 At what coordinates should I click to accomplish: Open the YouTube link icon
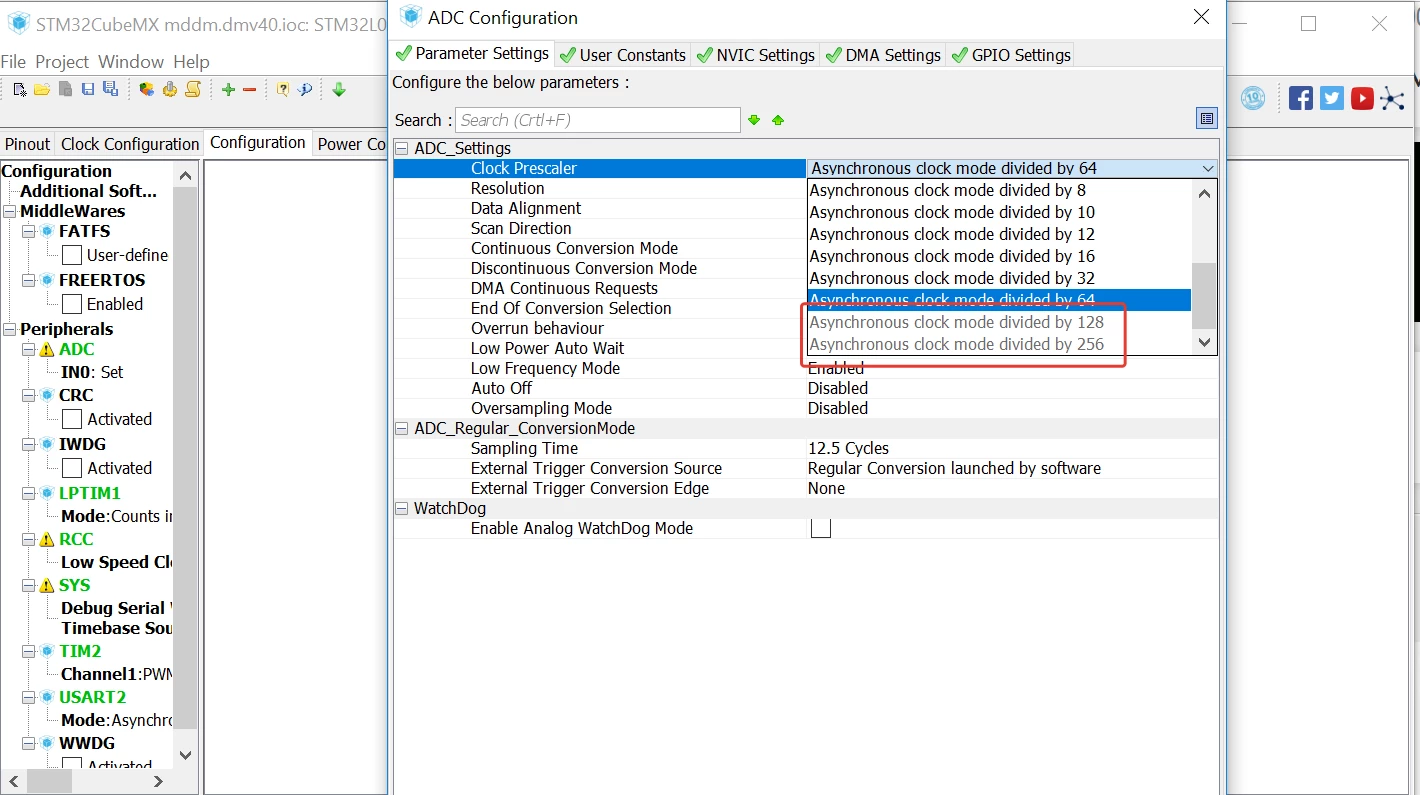click(x=1362, y=98)
